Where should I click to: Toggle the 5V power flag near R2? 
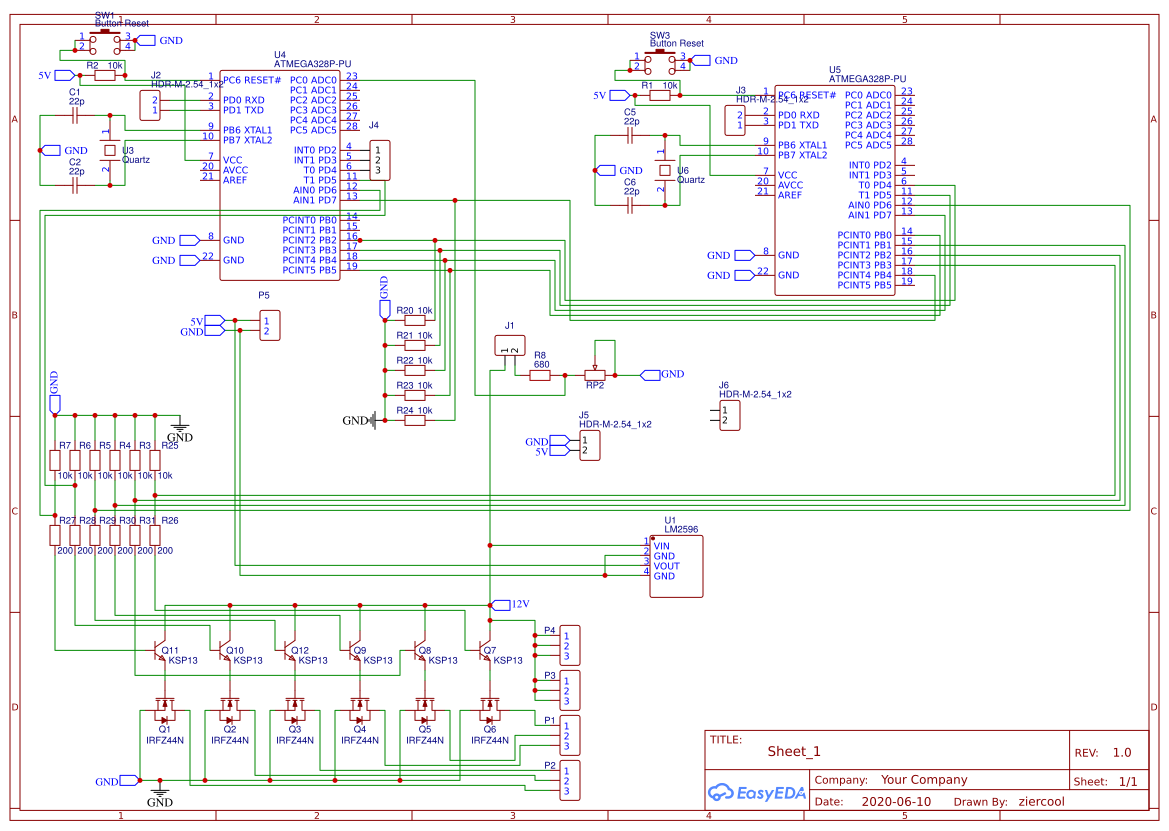65,73
